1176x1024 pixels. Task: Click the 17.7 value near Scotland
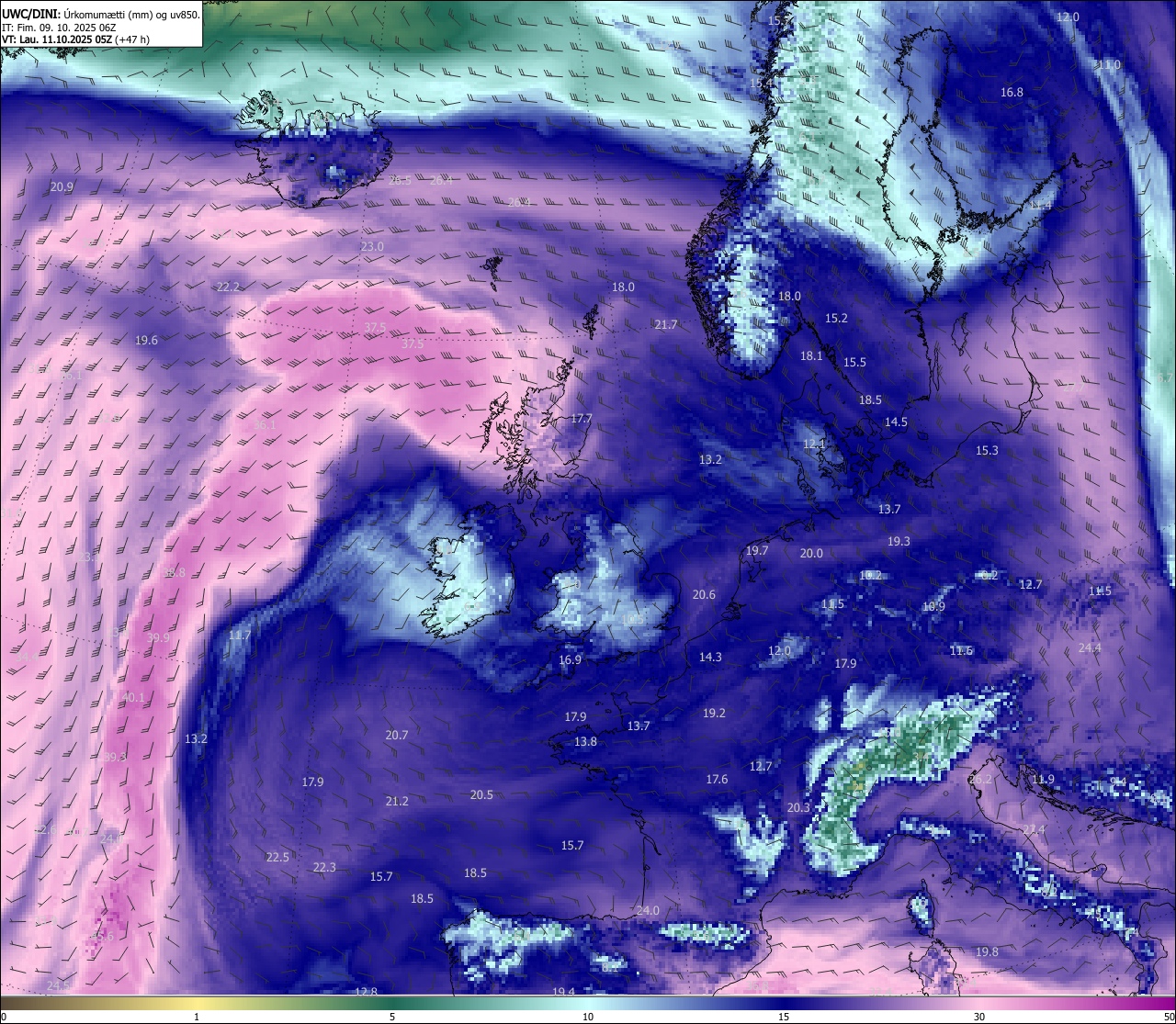582,419
